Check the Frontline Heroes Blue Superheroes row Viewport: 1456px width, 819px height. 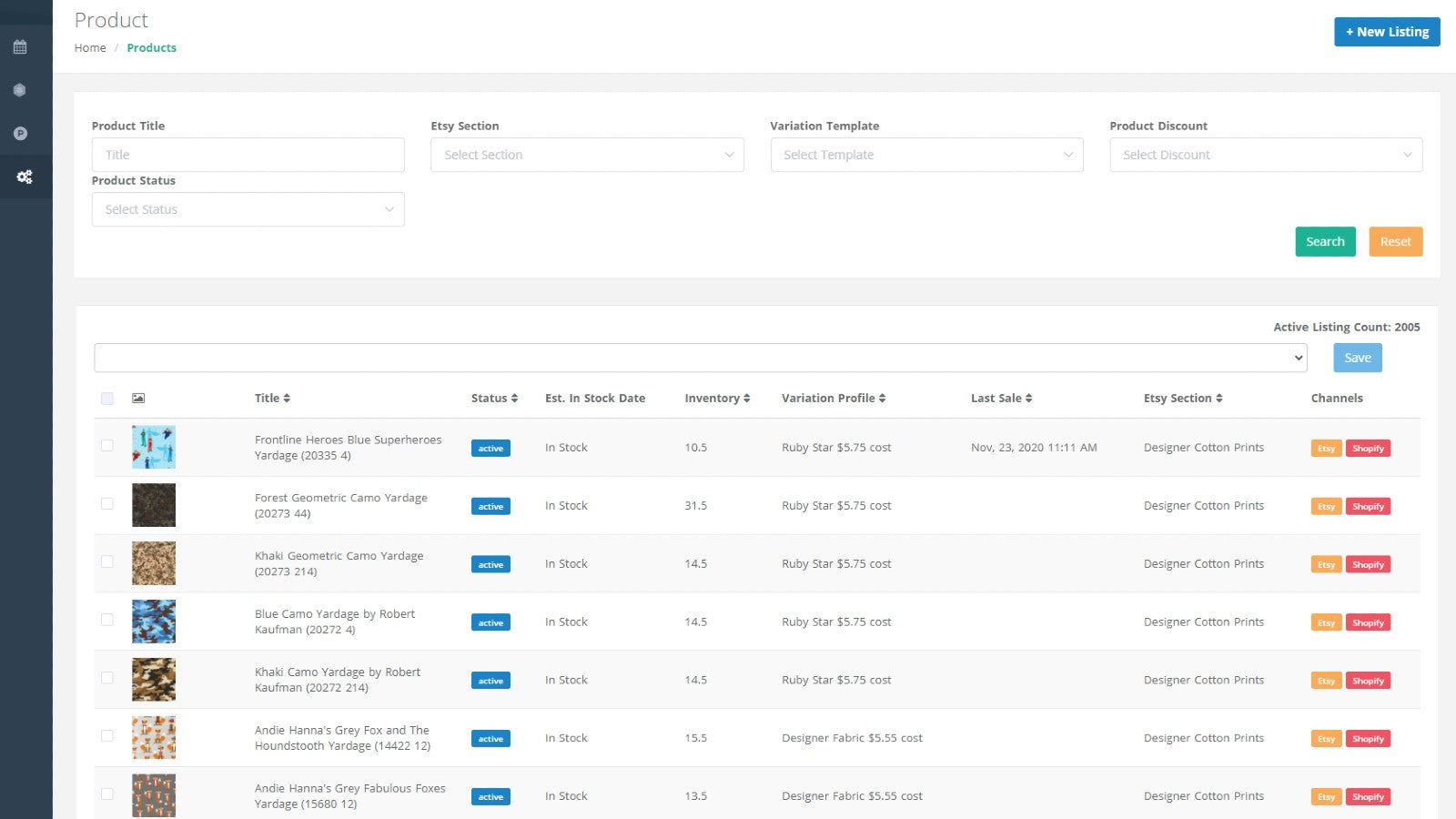point(107,445)
